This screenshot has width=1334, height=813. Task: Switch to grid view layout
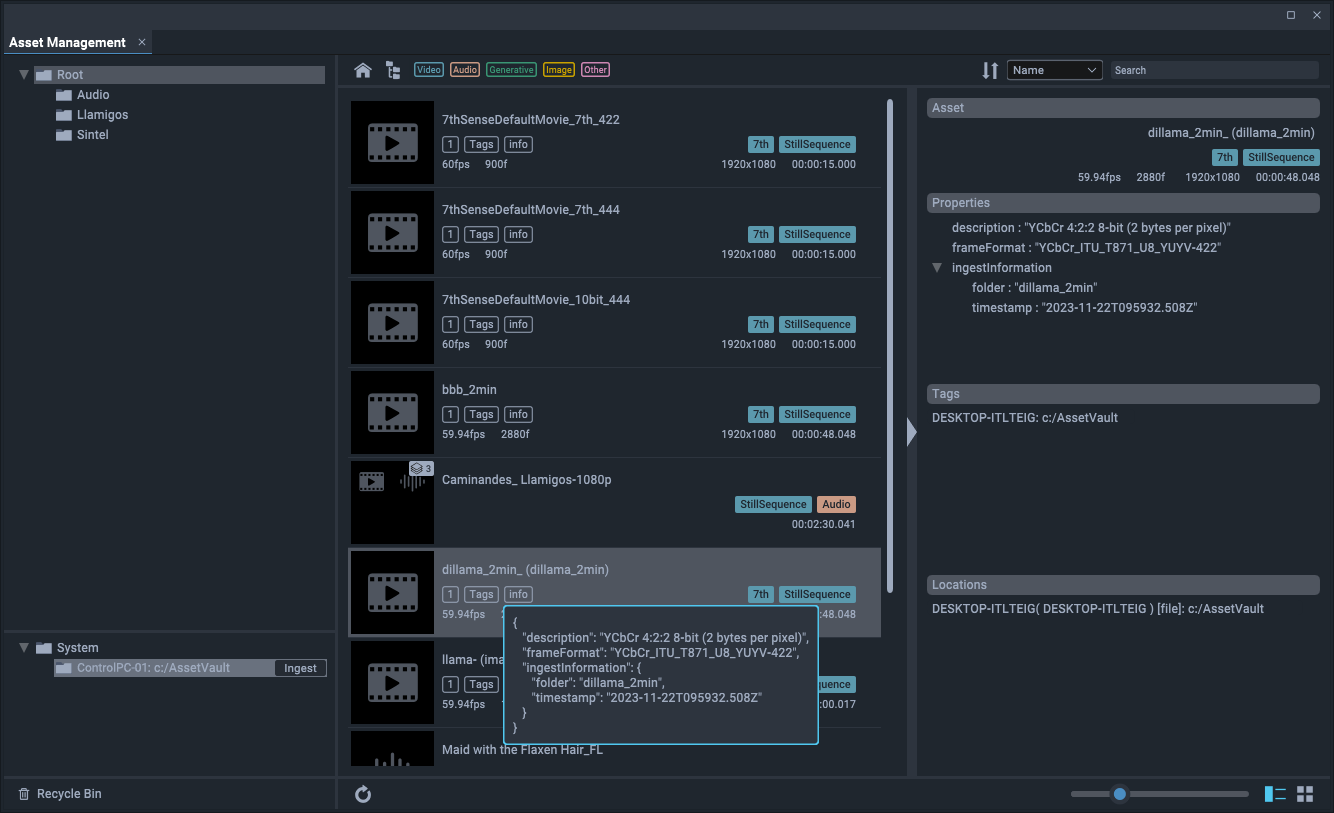pyautogui.click(x=1305, y=794)
